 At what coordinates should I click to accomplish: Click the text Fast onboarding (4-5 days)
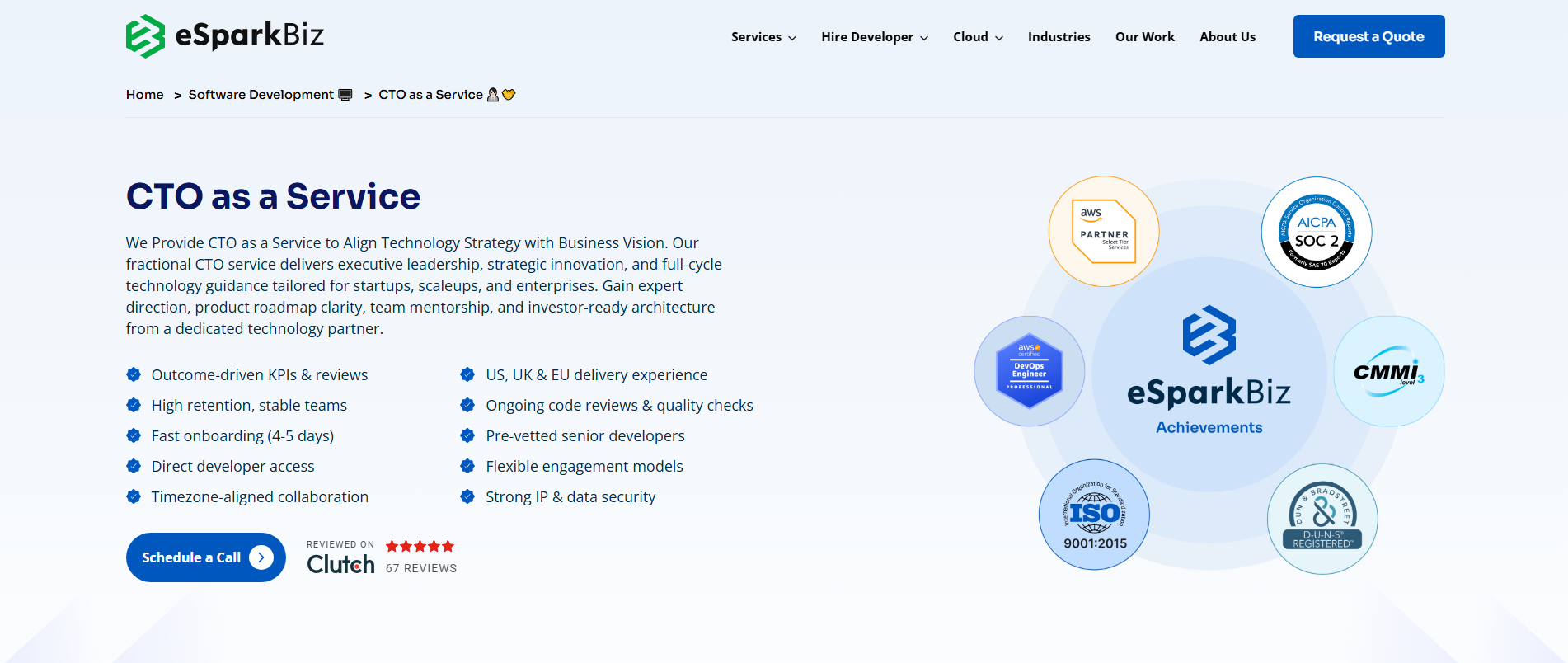pyautogui.click(x=242, y=435)
